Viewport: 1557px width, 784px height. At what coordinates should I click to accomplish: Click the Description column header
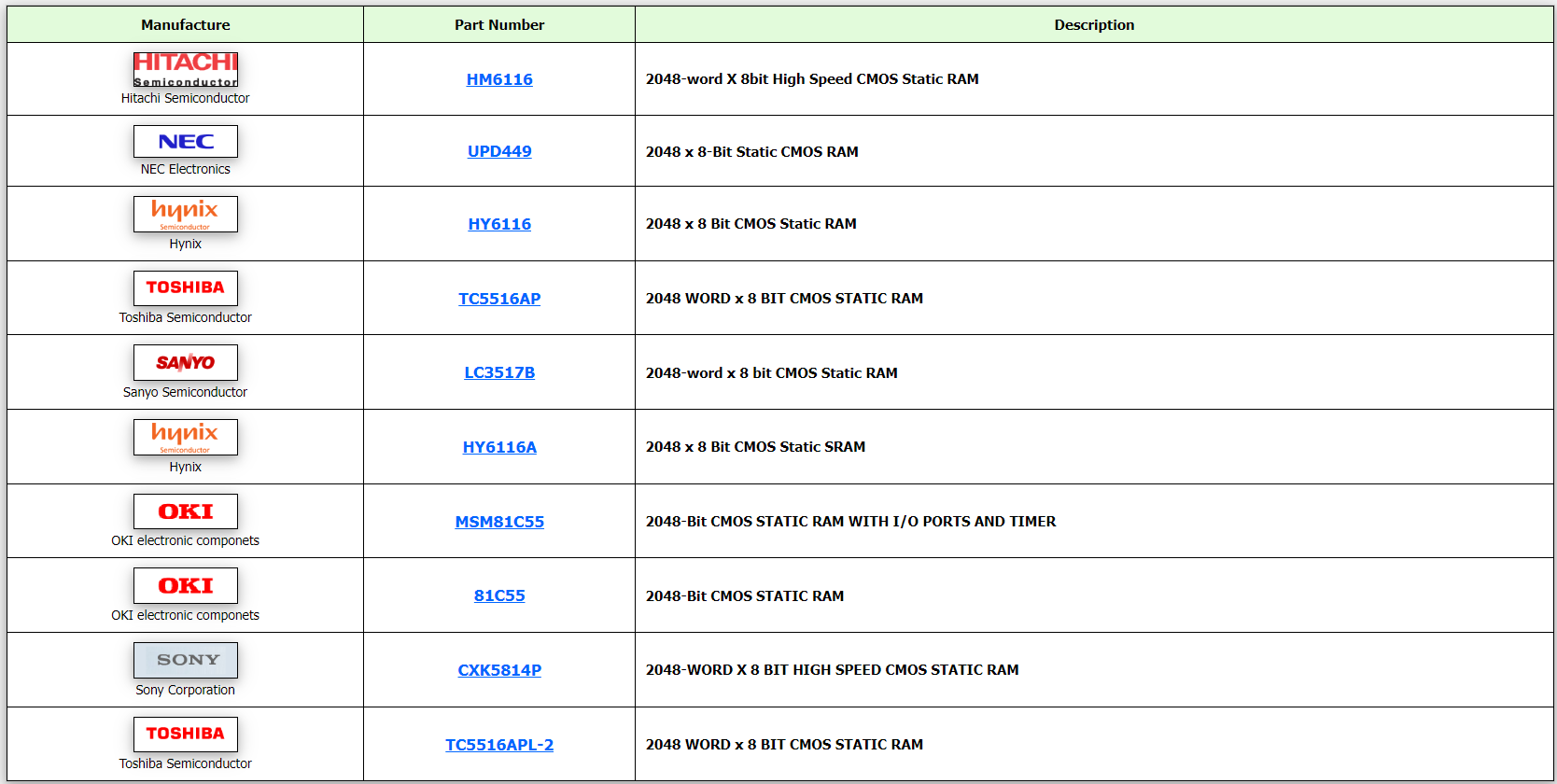pos(1094,25)
